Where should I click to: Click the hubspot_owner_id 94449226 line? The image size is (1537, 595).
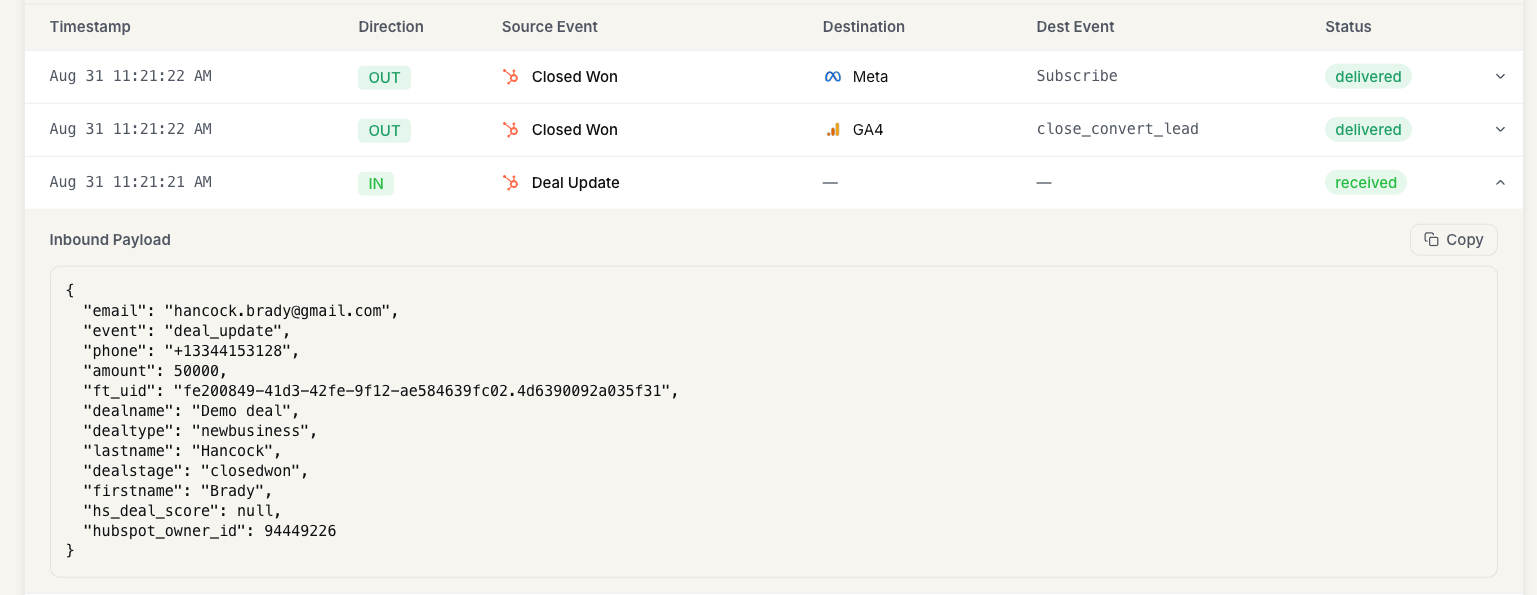[210, 531]
